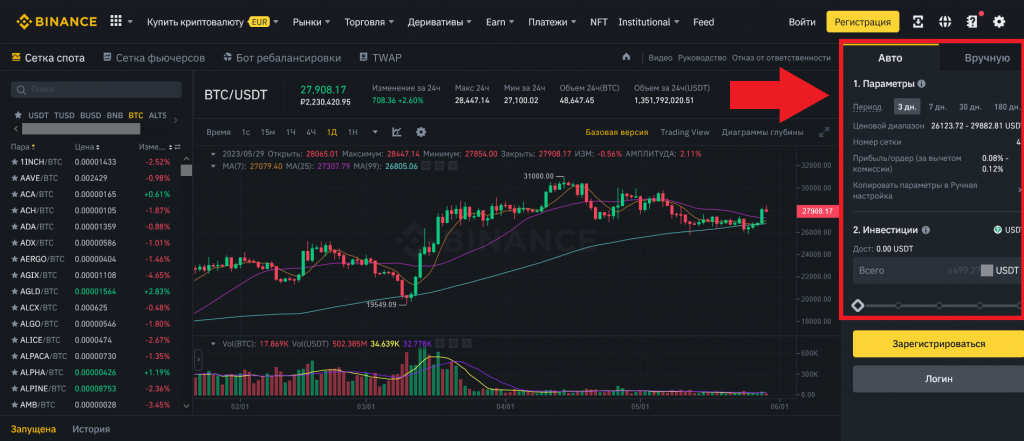Choose the 1Д chart interval
Screen dimensions: 1024x441
point(332,132)
